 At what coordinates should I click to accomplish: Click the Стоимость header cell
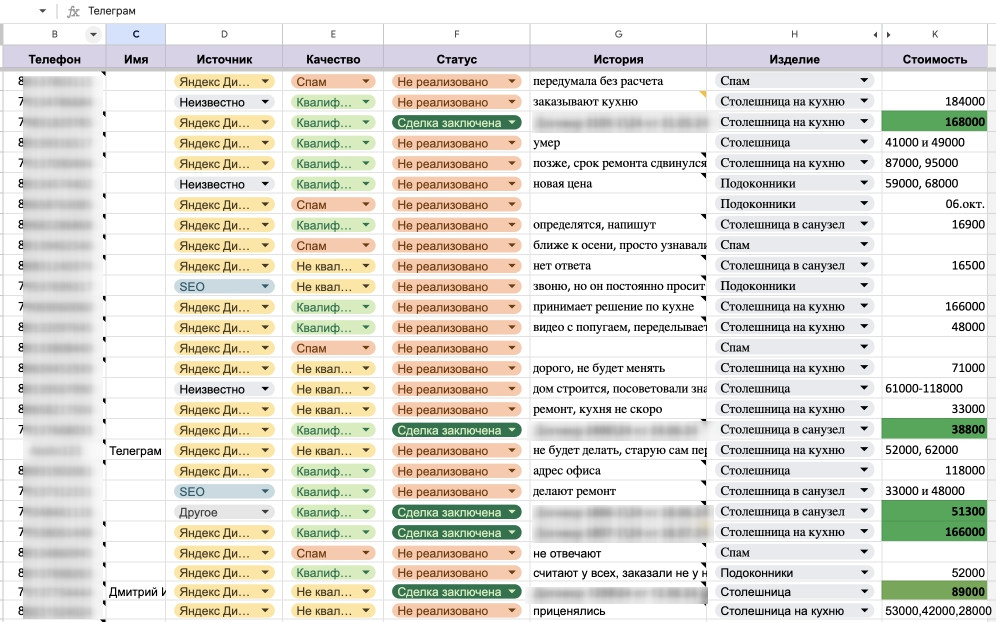pyautogui.click(x=934, y=59)
